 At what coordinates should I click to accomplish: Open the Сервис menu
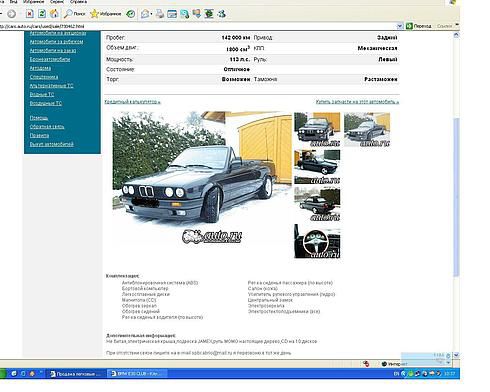pyautogui.click(x=57, y=2)
